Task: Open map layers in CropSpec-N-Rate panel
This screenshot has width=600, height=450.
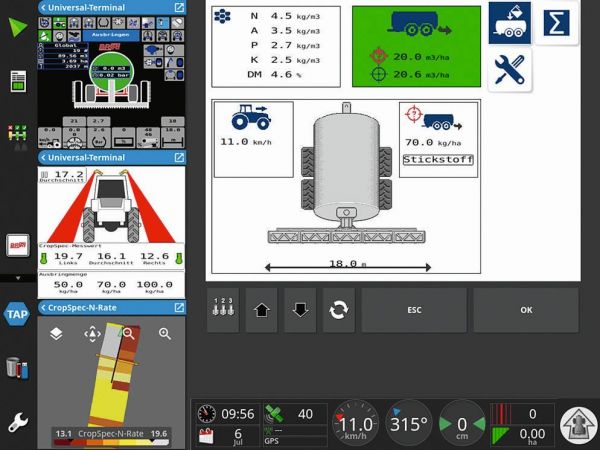Action: point(56,334)
